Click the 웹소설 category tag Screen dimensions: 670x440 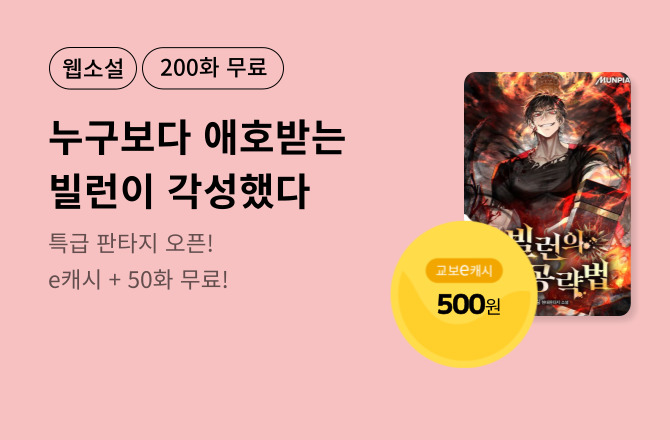pyautogui.click(x=93, y=68)
